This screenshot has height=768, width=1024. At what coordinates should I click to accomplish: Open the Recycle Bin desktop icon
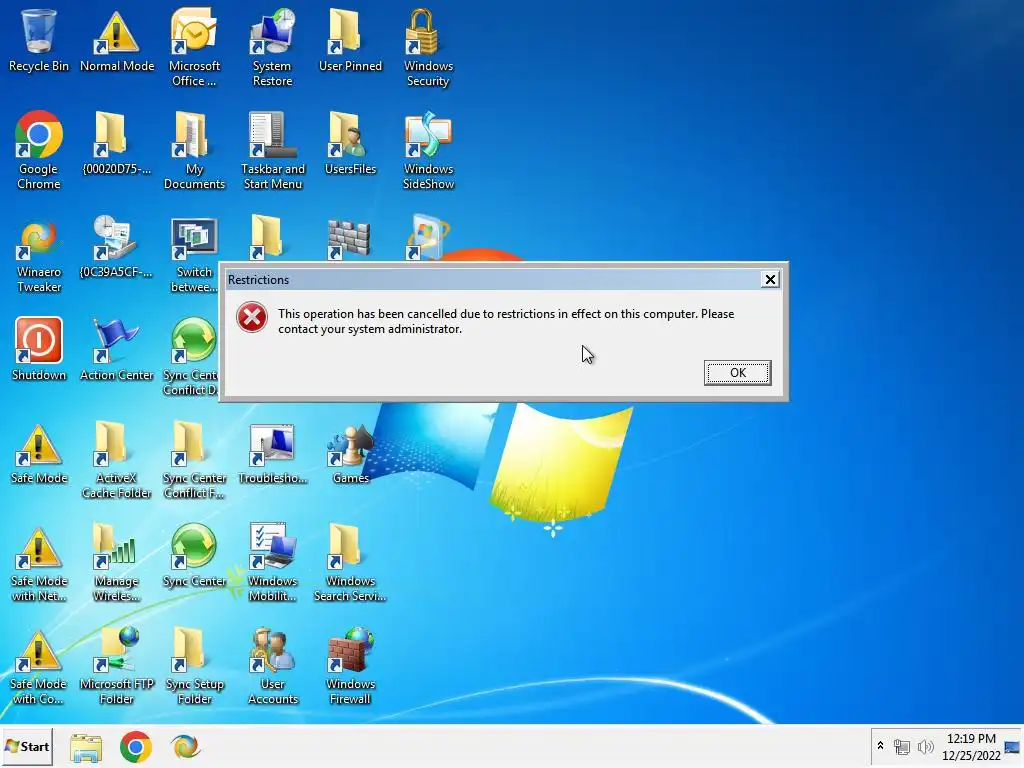[x=39, y=40]
